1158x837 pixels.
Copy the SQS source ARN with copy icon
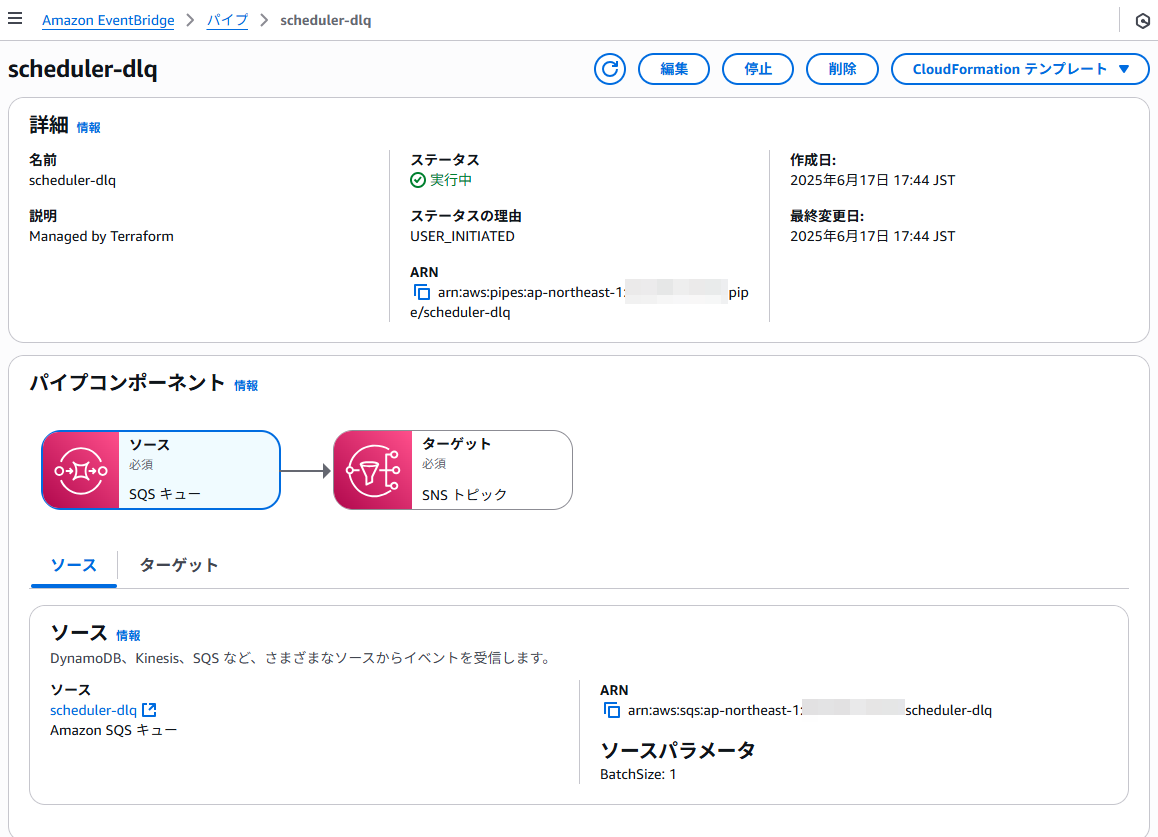click(611, 711)
